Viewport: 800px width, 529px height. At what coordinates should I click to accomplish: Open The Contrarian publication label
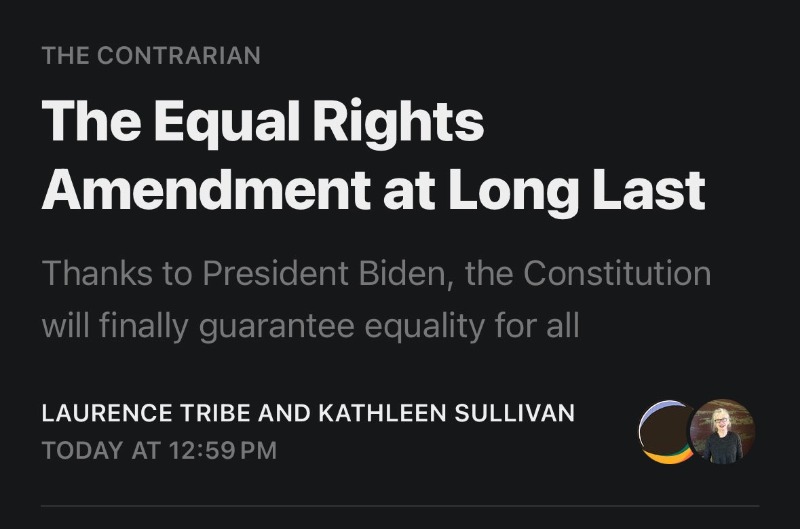tap(151, 56)
